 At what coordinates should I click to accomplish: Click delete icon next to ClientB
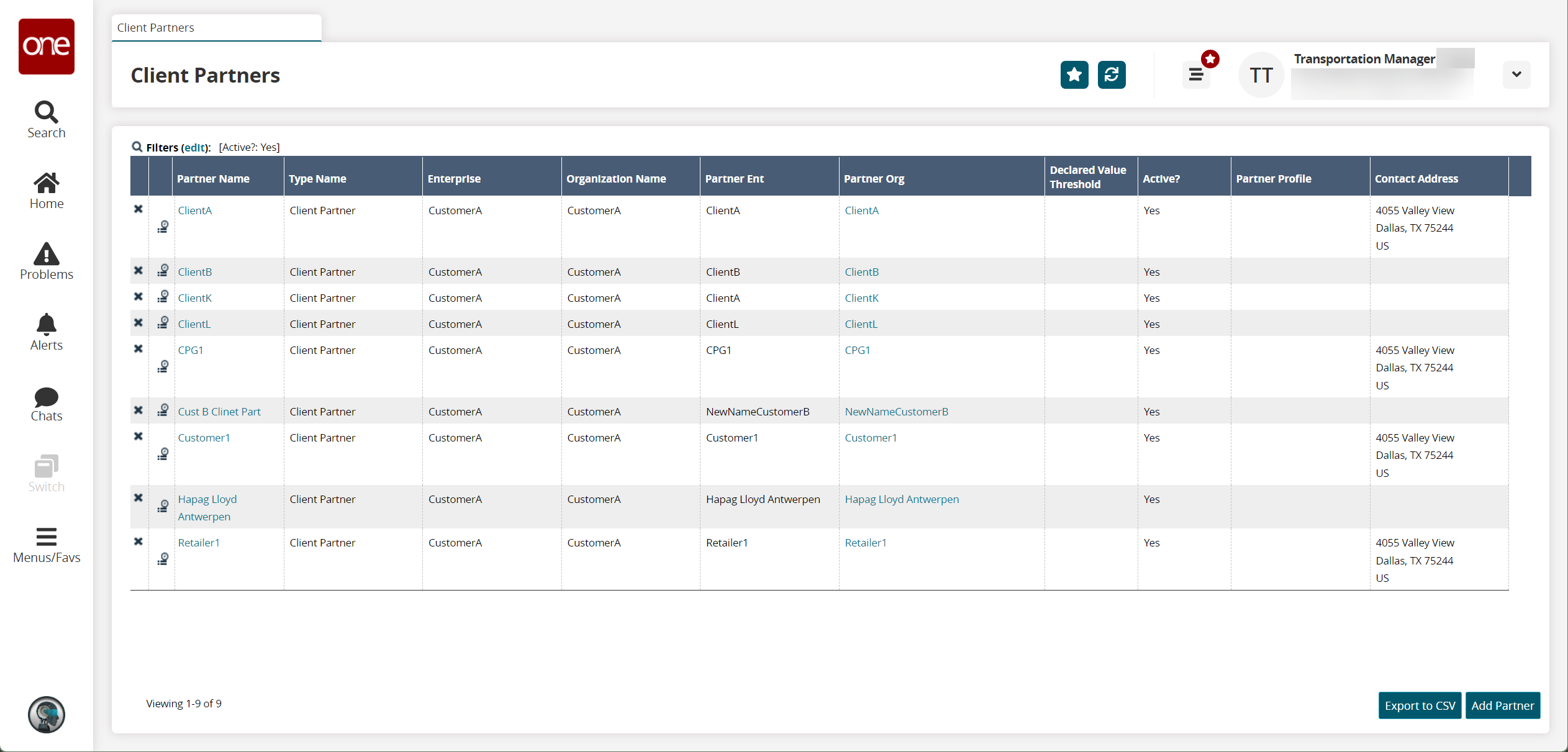pos(138,271)
